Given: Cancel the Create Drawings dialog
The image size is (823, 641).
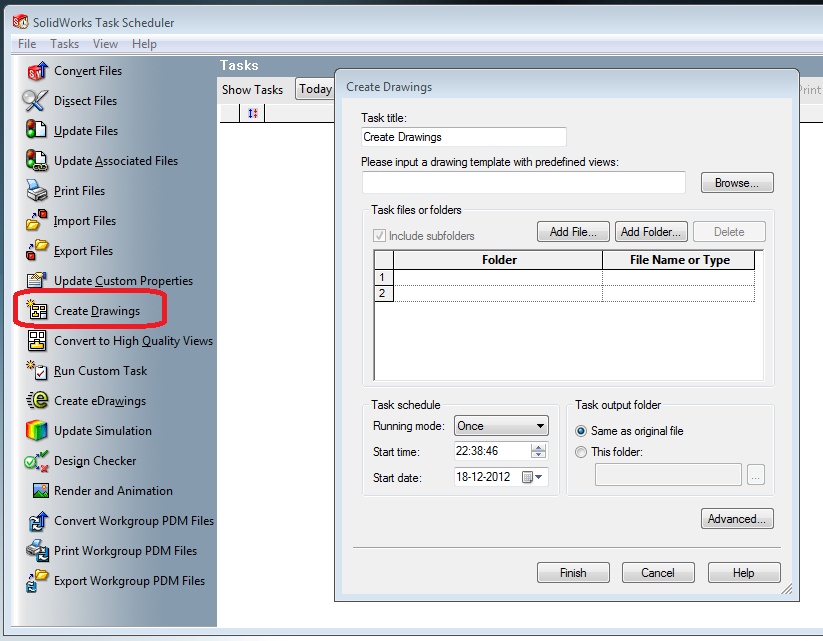Looking at the screenshot, I should [x=658, y=573].
